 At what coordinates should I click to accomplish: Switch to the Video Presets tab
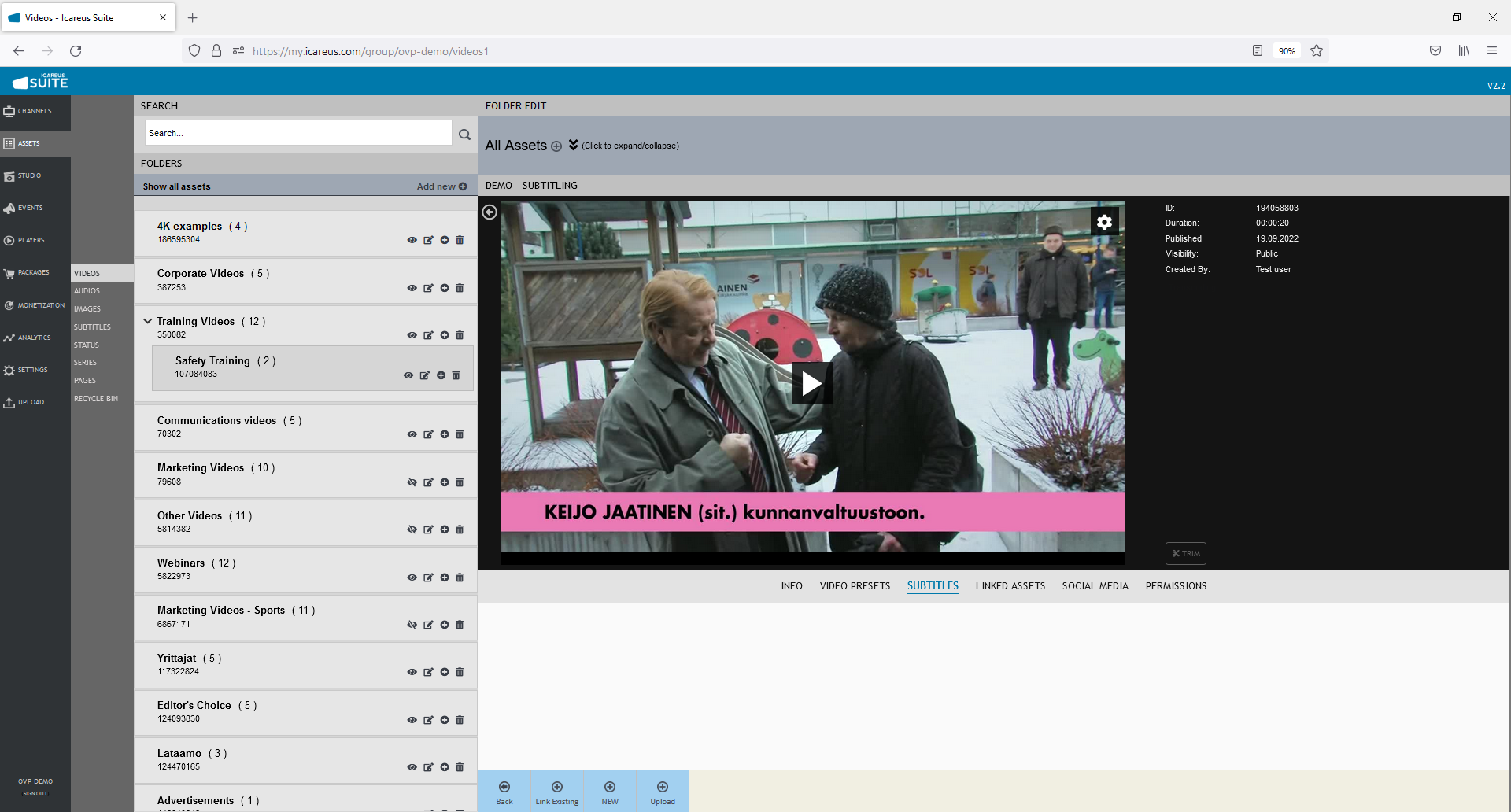(x=855, y=586)
